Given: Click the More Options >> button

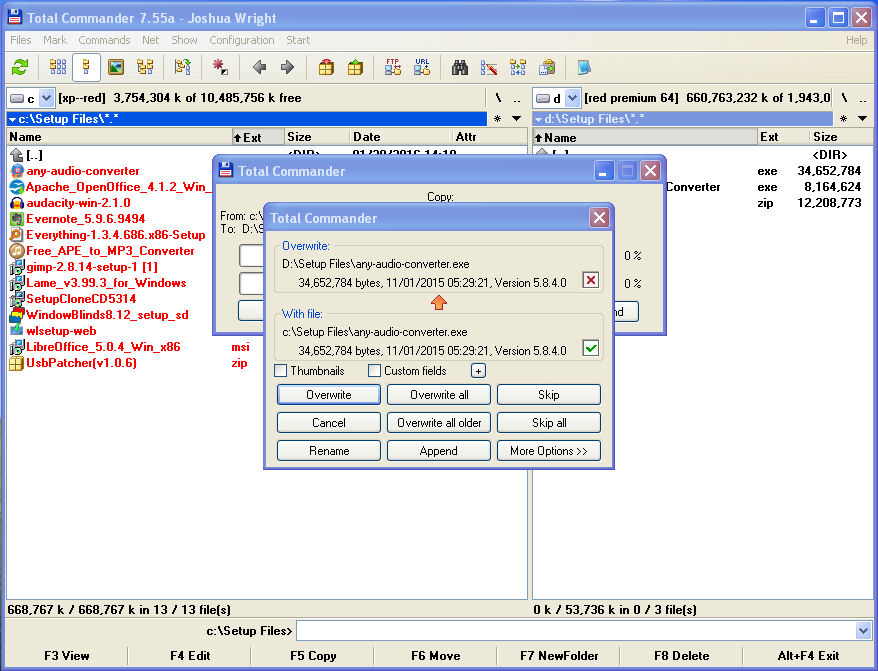Looking at the screenshot, I should (x=548, y=451).
